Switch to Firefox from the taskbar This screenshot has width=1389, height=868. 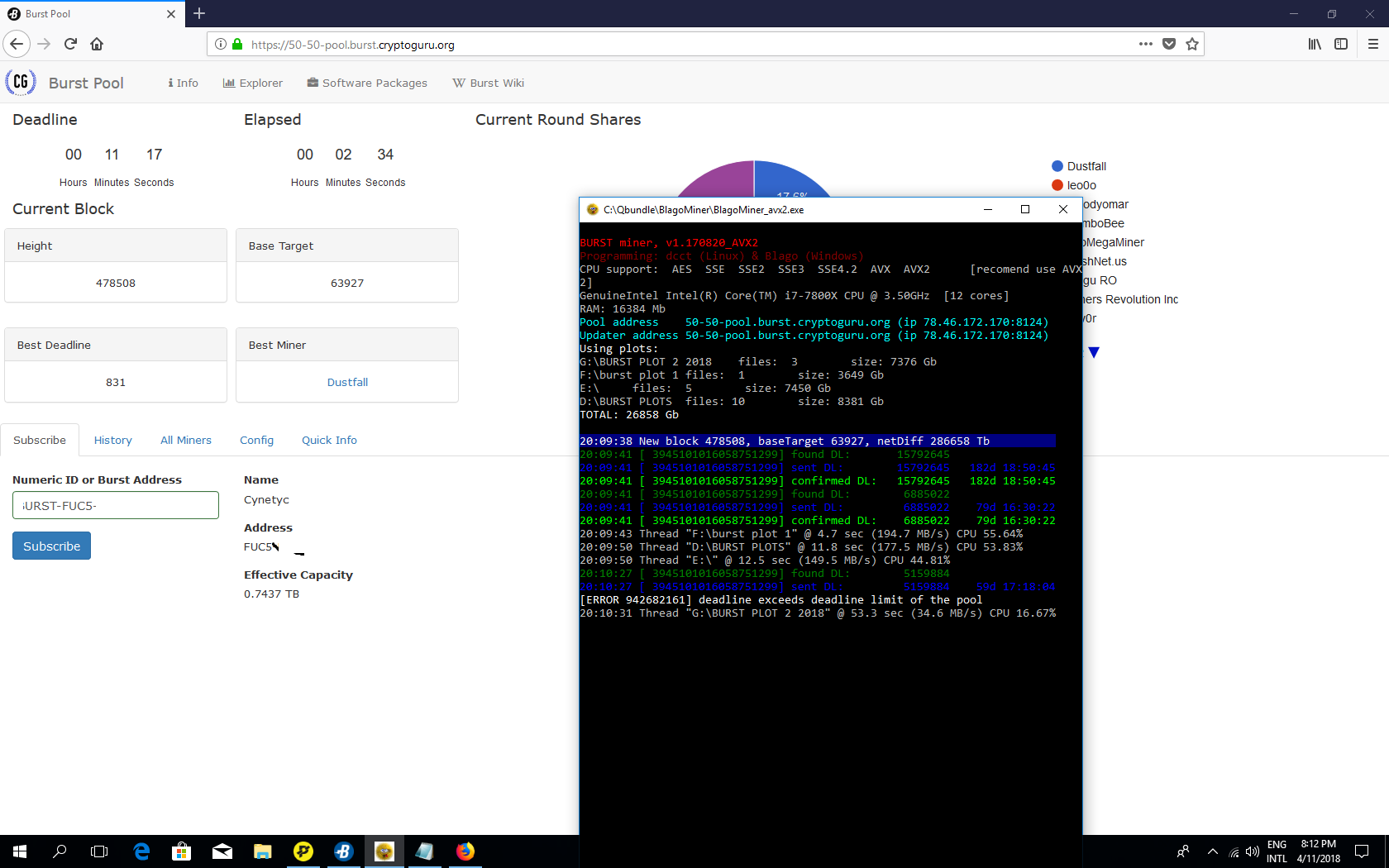point(465,851)
